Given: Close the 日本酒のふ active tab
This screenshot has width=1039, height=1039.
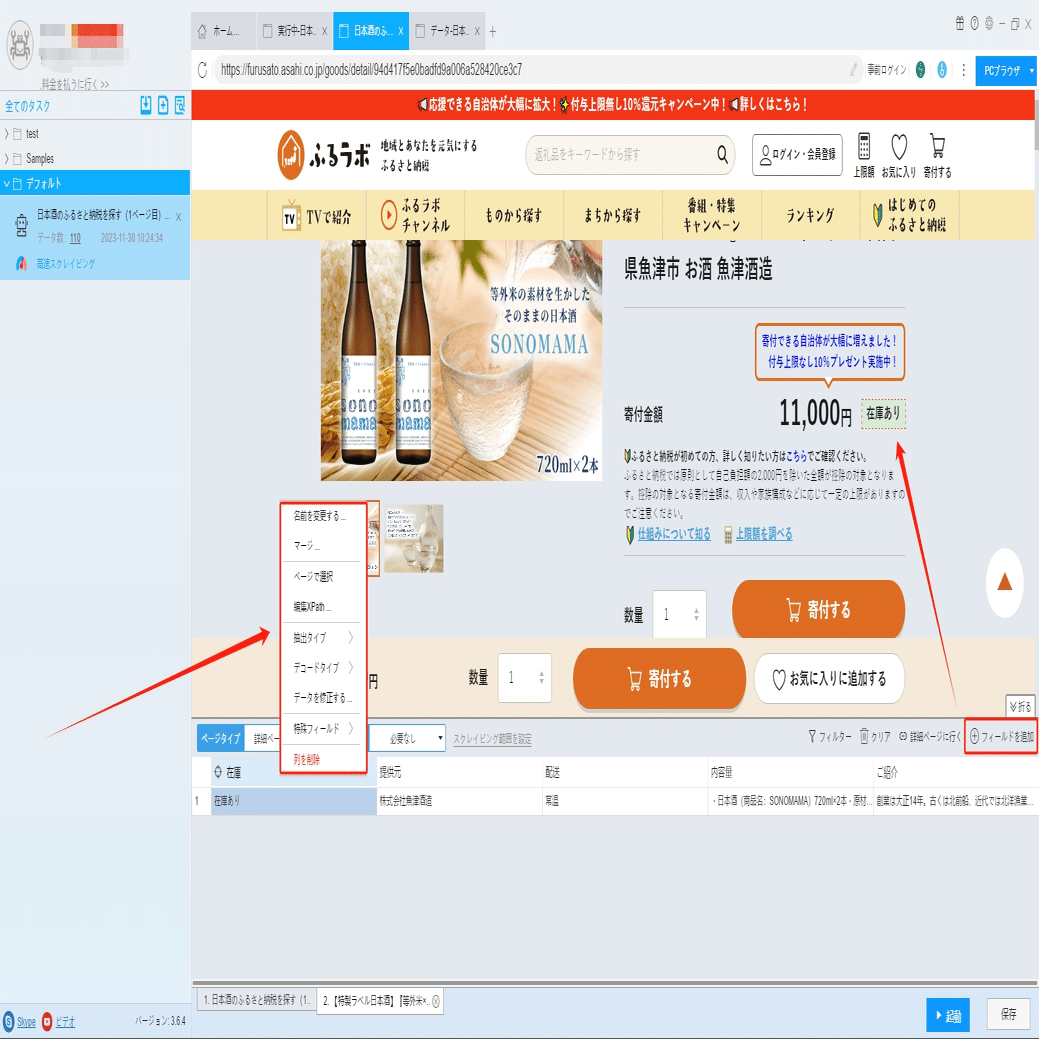Looking at the screenshot, I should 401,31.
